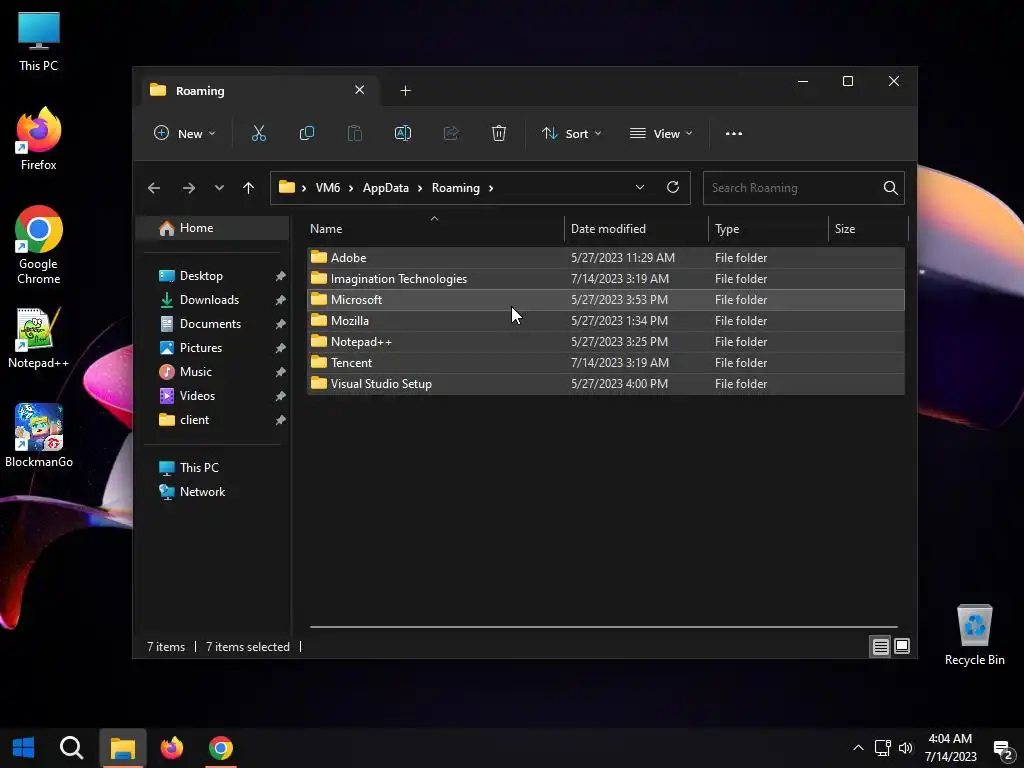Expand the chevron after AppData in path

click(x=420, y=188)
